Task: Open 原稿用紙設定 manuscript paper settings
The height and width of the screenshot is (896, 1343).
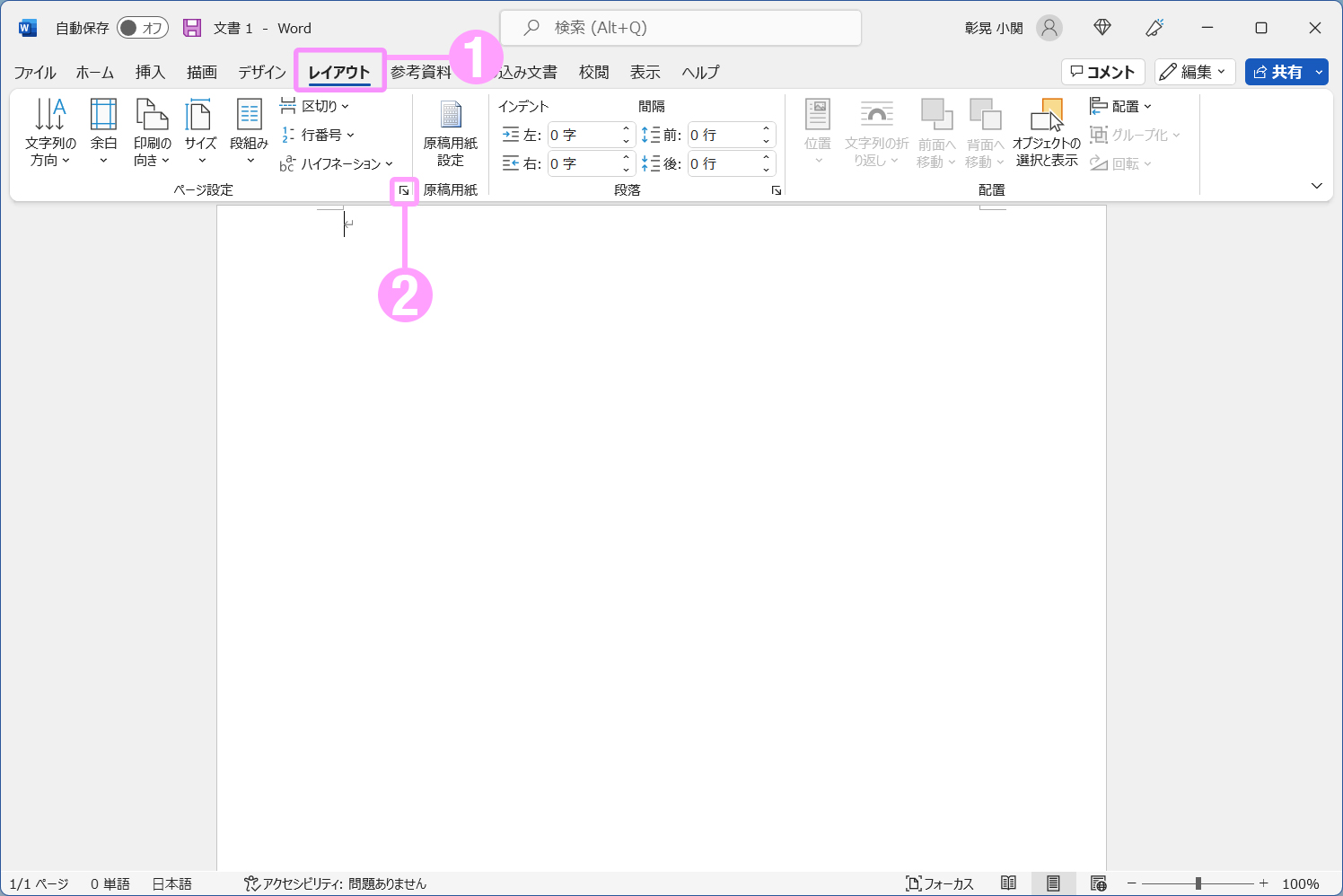Action: point(450,132)
